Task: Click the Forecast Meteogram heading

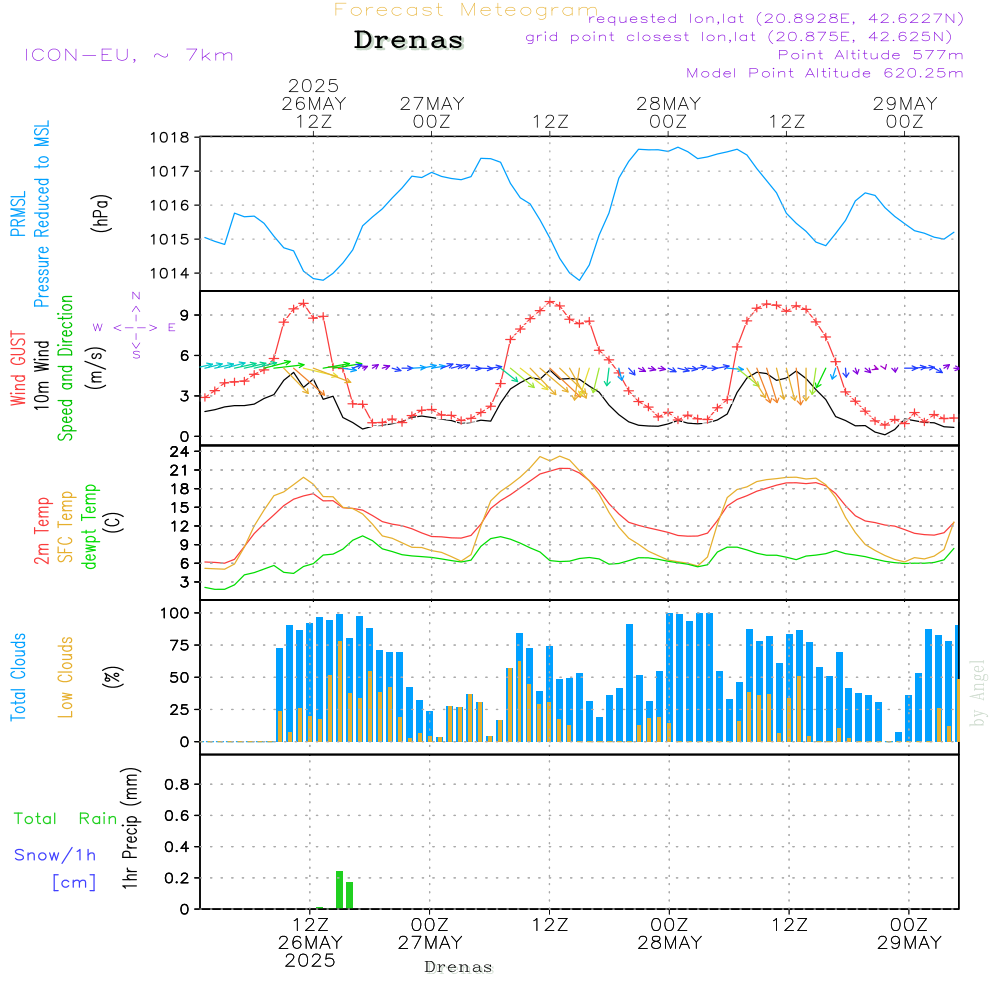Action: tap(466, 10)
